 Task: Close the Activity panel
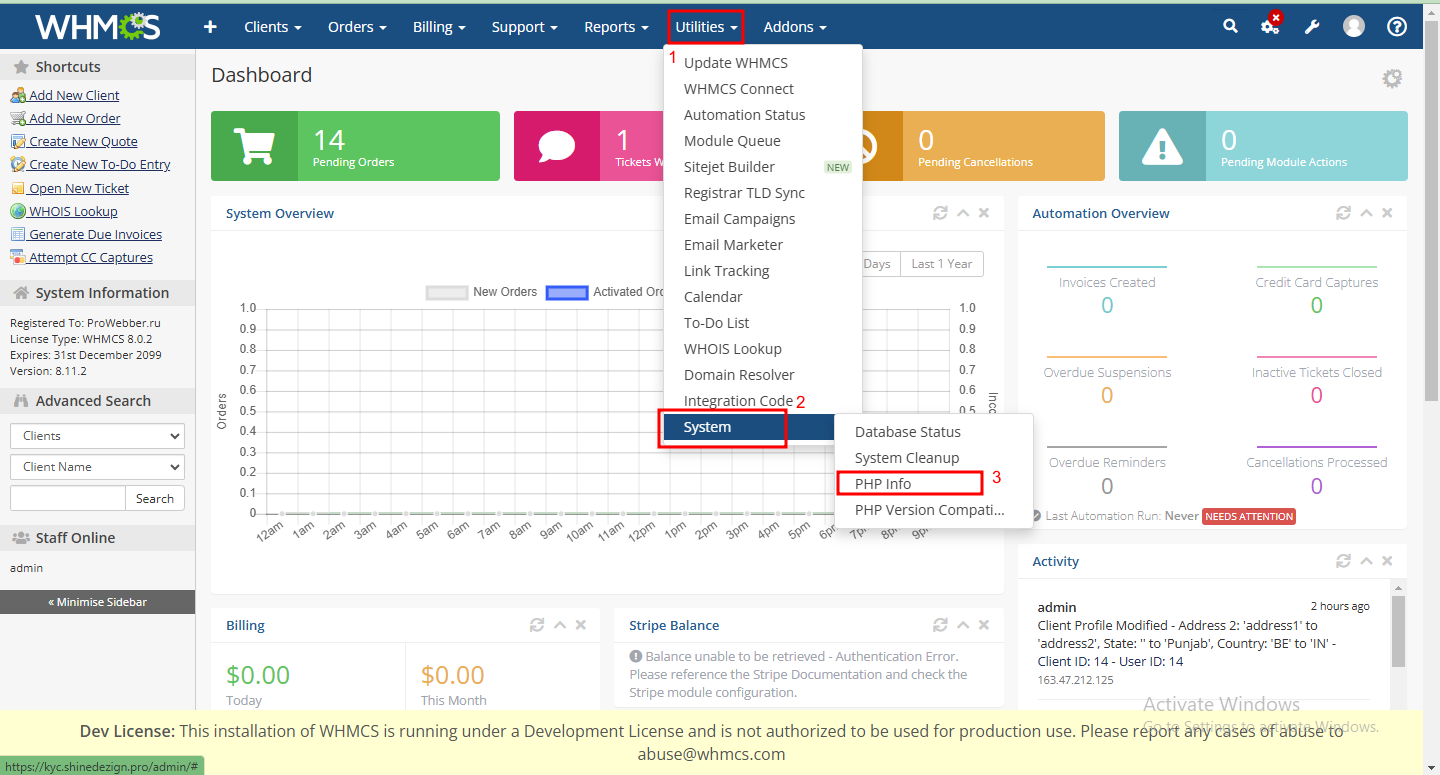click(1387, 561)
